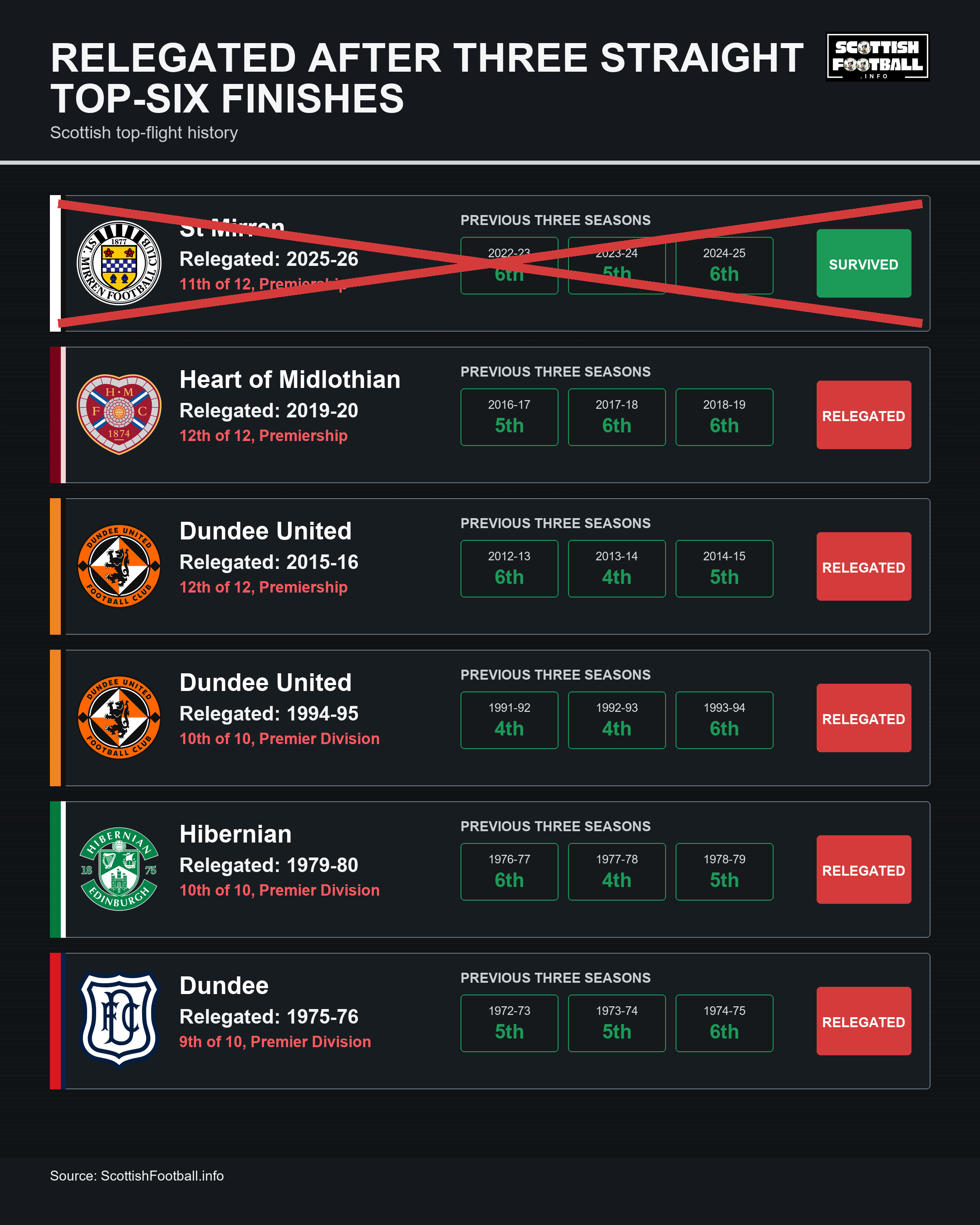Click the Dundee United crest beside 2015-16

[x=119, y=566]
